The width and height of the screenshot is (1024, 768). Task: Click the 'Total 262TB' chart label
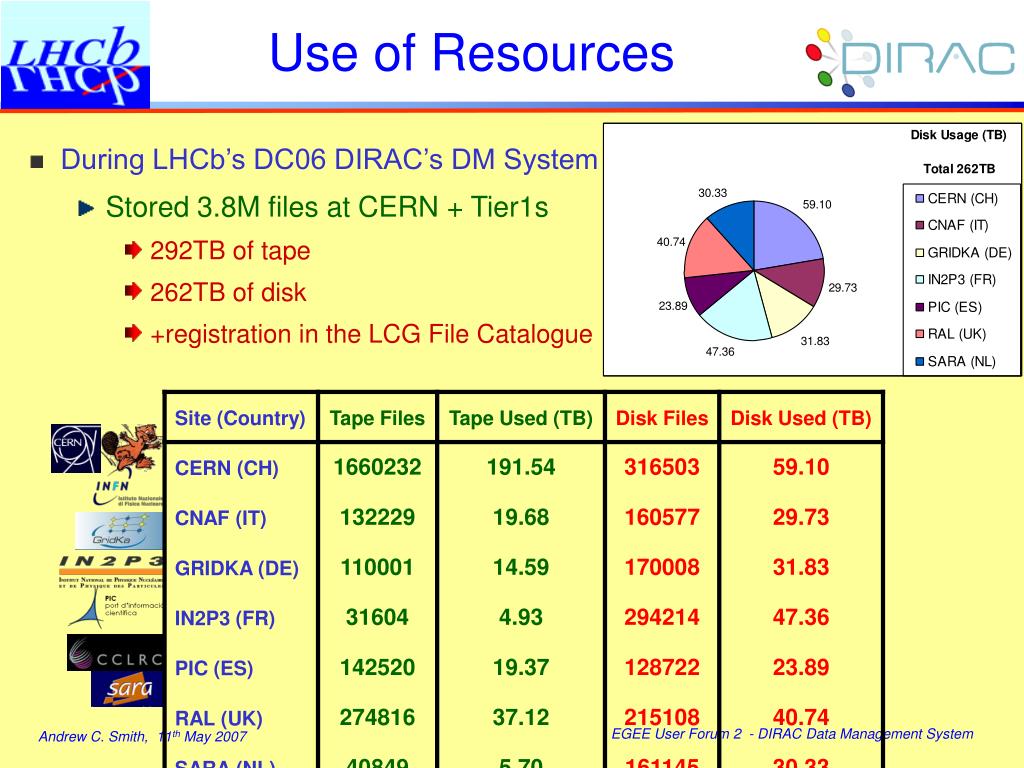click(959, 169)
